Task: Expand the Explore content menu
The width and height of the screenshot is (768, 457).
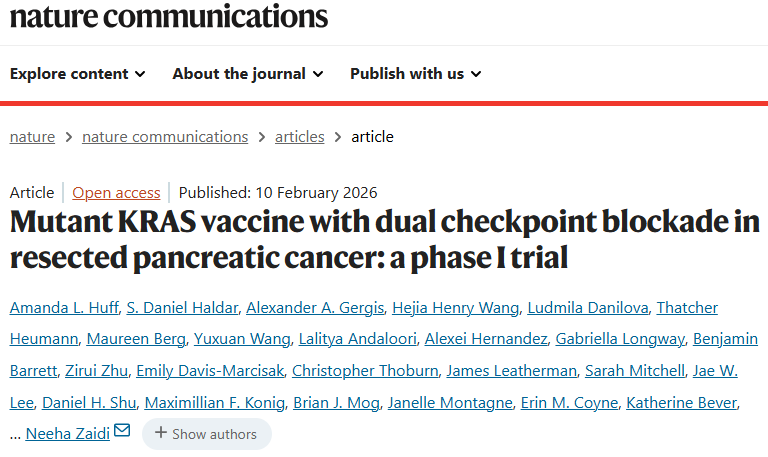Action: [x=78, y=73]
